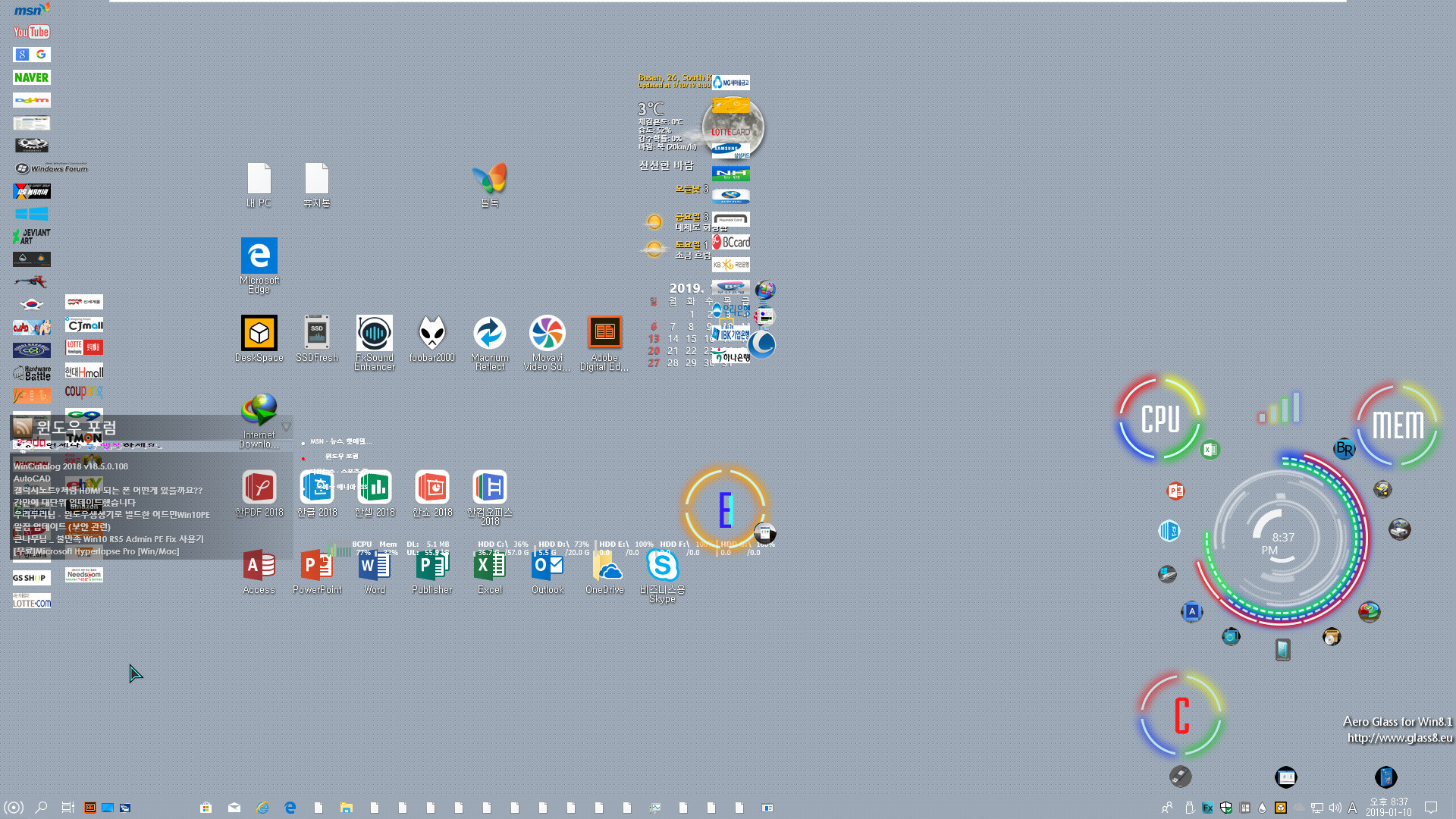Click the http://www.glass8.eu watermark link

tap(1400, 738)
